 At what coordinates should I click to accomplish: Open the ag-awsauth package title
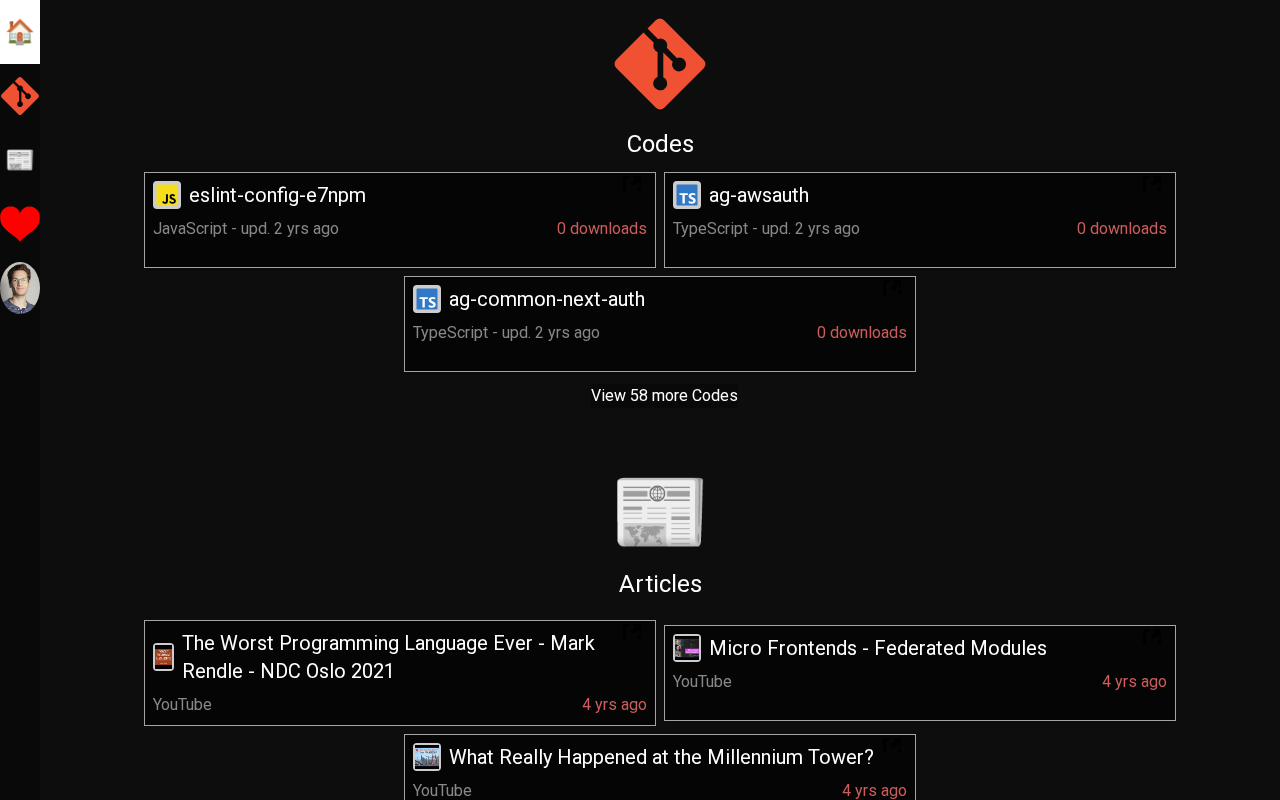(x=759, y=195)
